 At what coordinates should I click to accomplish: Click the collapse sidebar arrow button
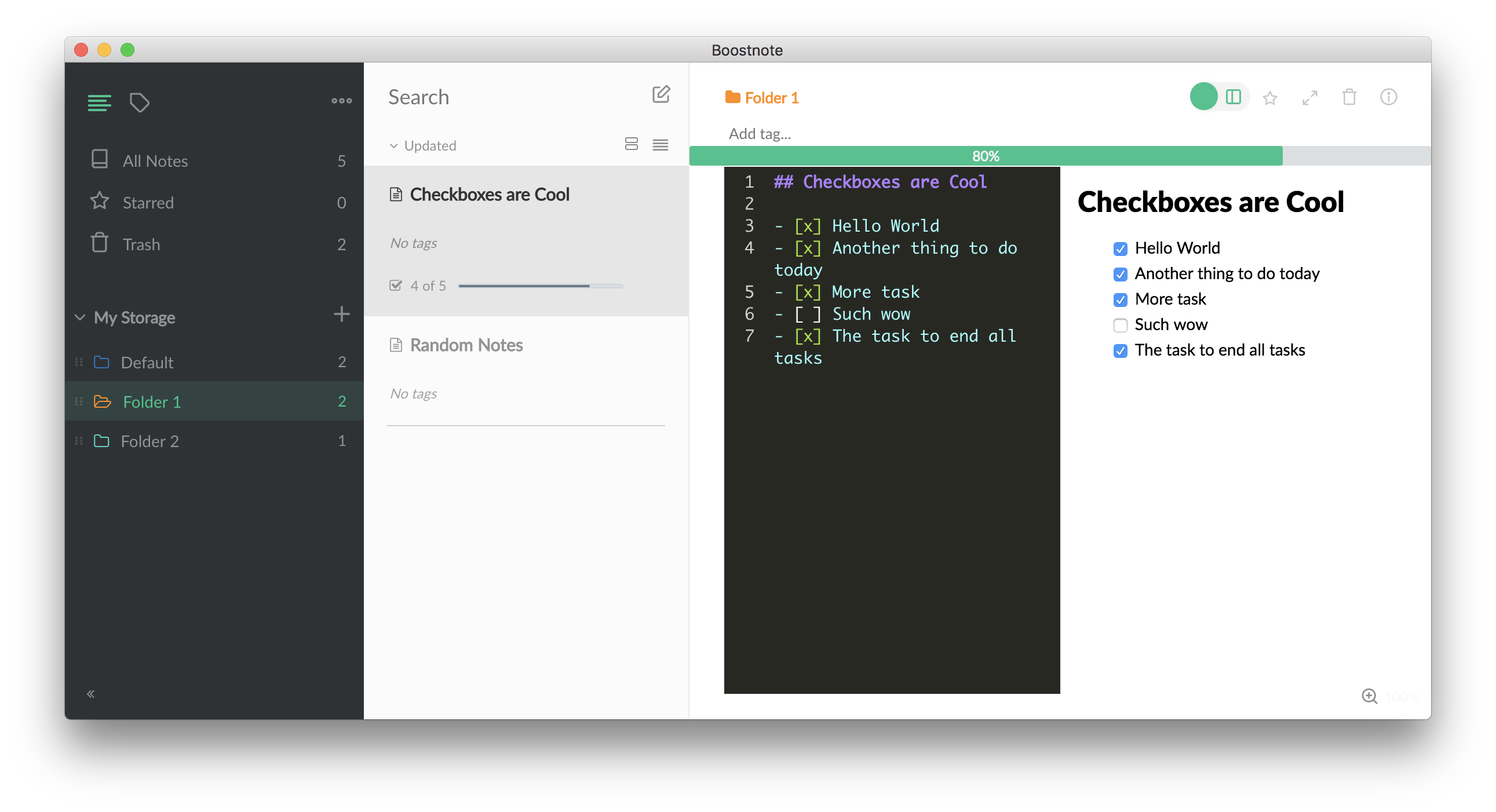click(x=91, y=694)
